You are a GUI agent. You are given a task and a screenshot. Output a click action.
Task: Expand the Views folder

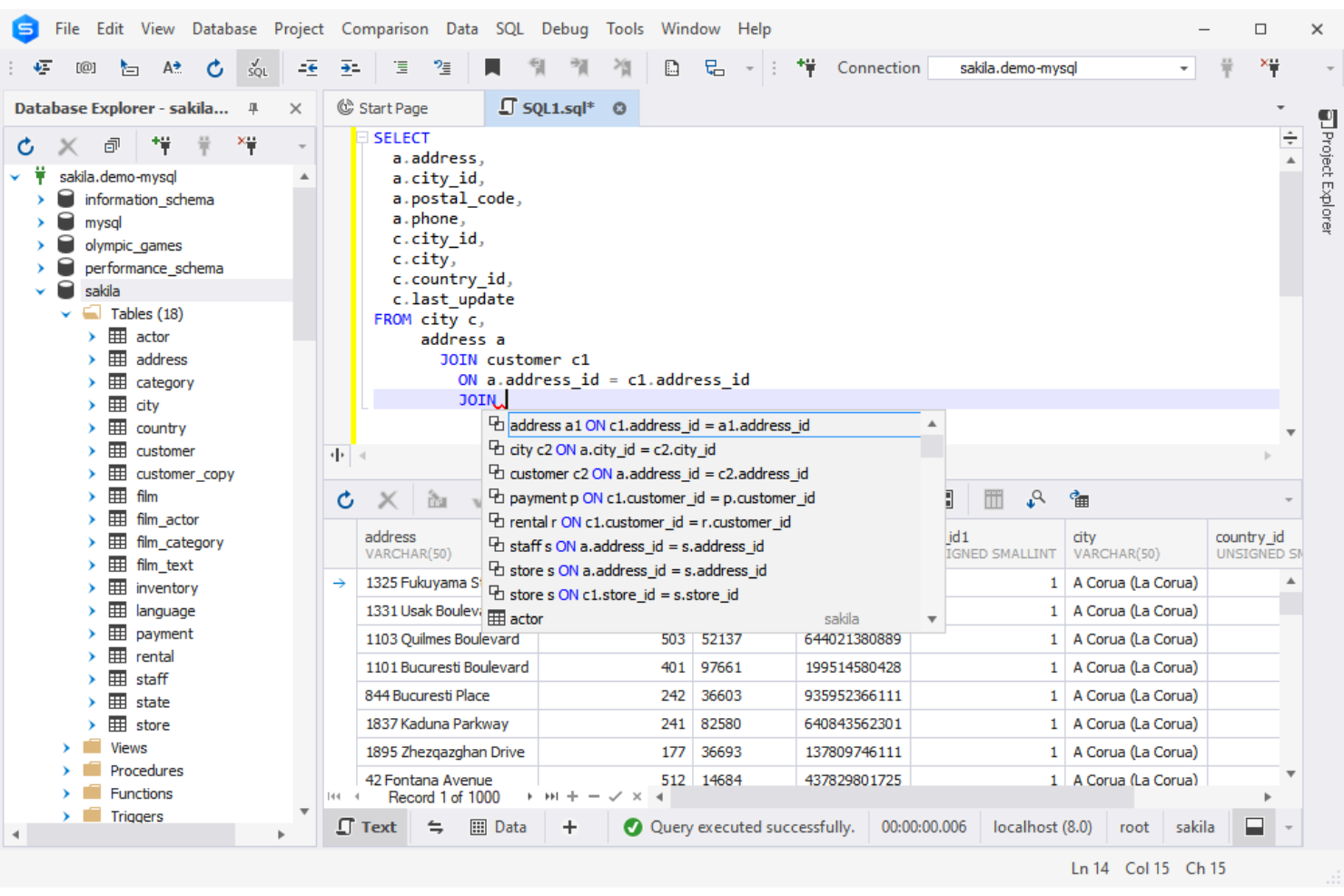(x=66, y=747)
